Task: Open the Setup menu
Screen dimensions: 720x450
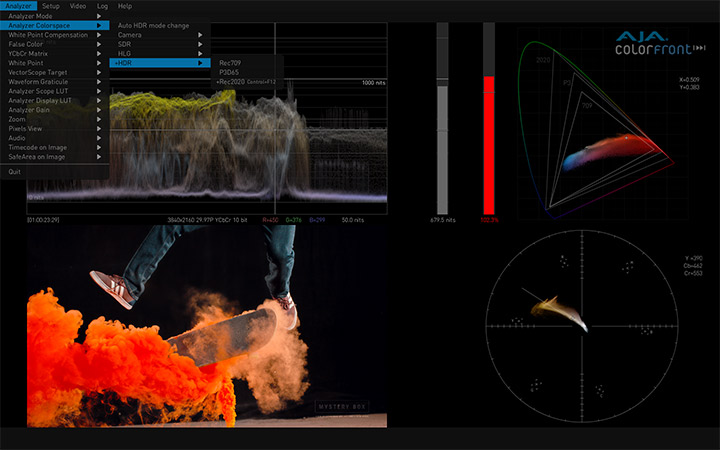Action: (50, 6)
